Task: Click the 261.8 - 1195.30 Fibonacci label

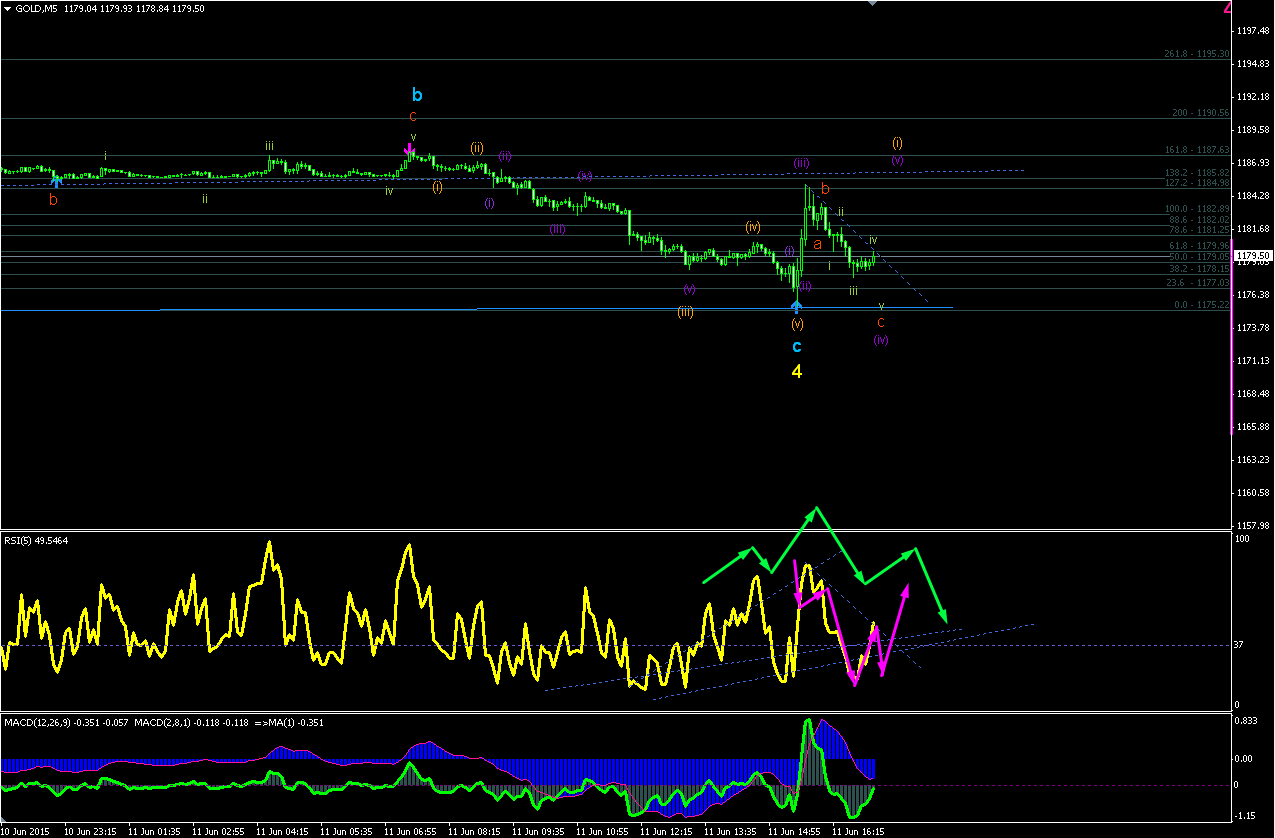Action: (1197, 54)
